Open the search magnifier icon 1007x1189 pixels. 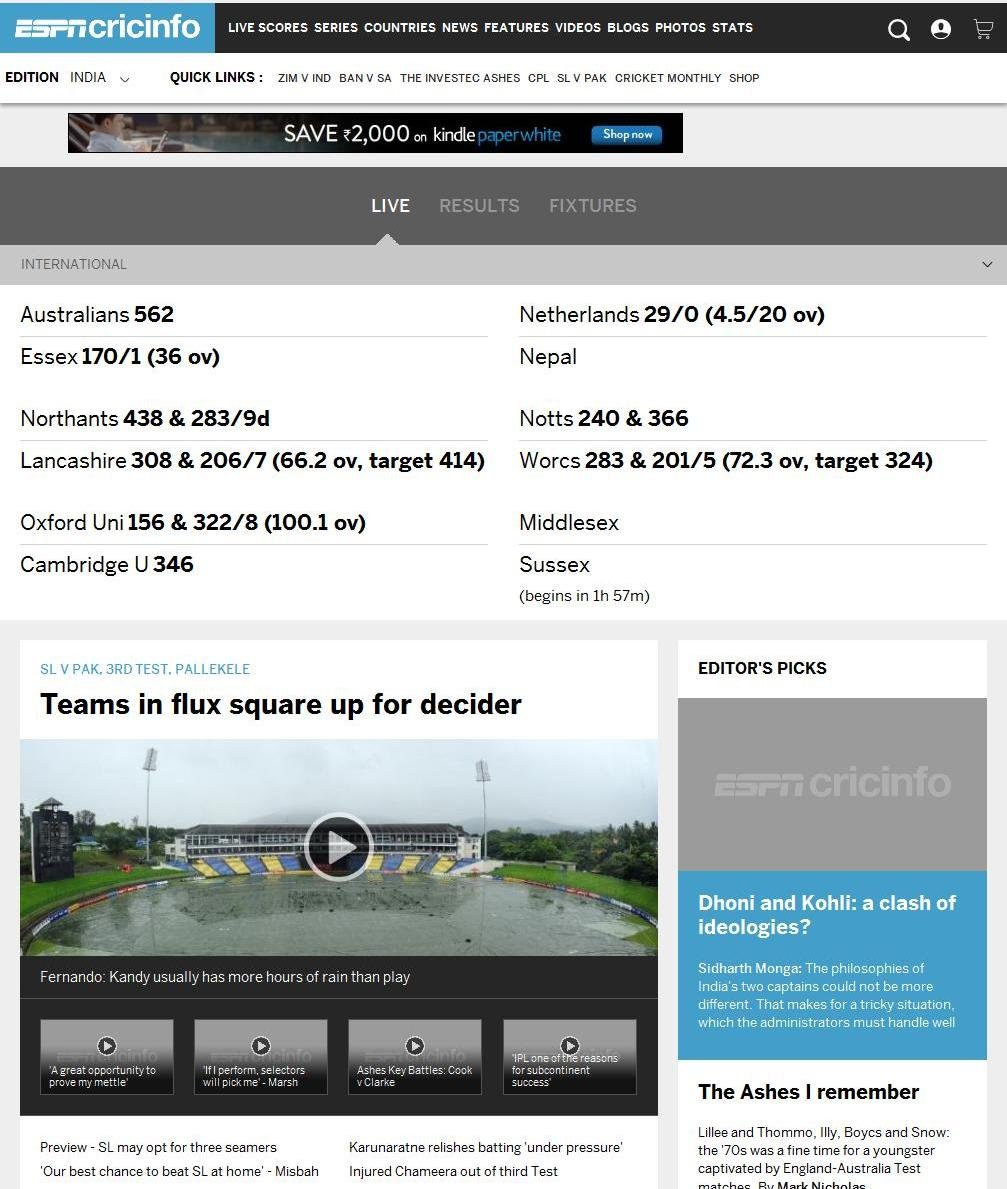pyautogui.click(x=899, y=30)
